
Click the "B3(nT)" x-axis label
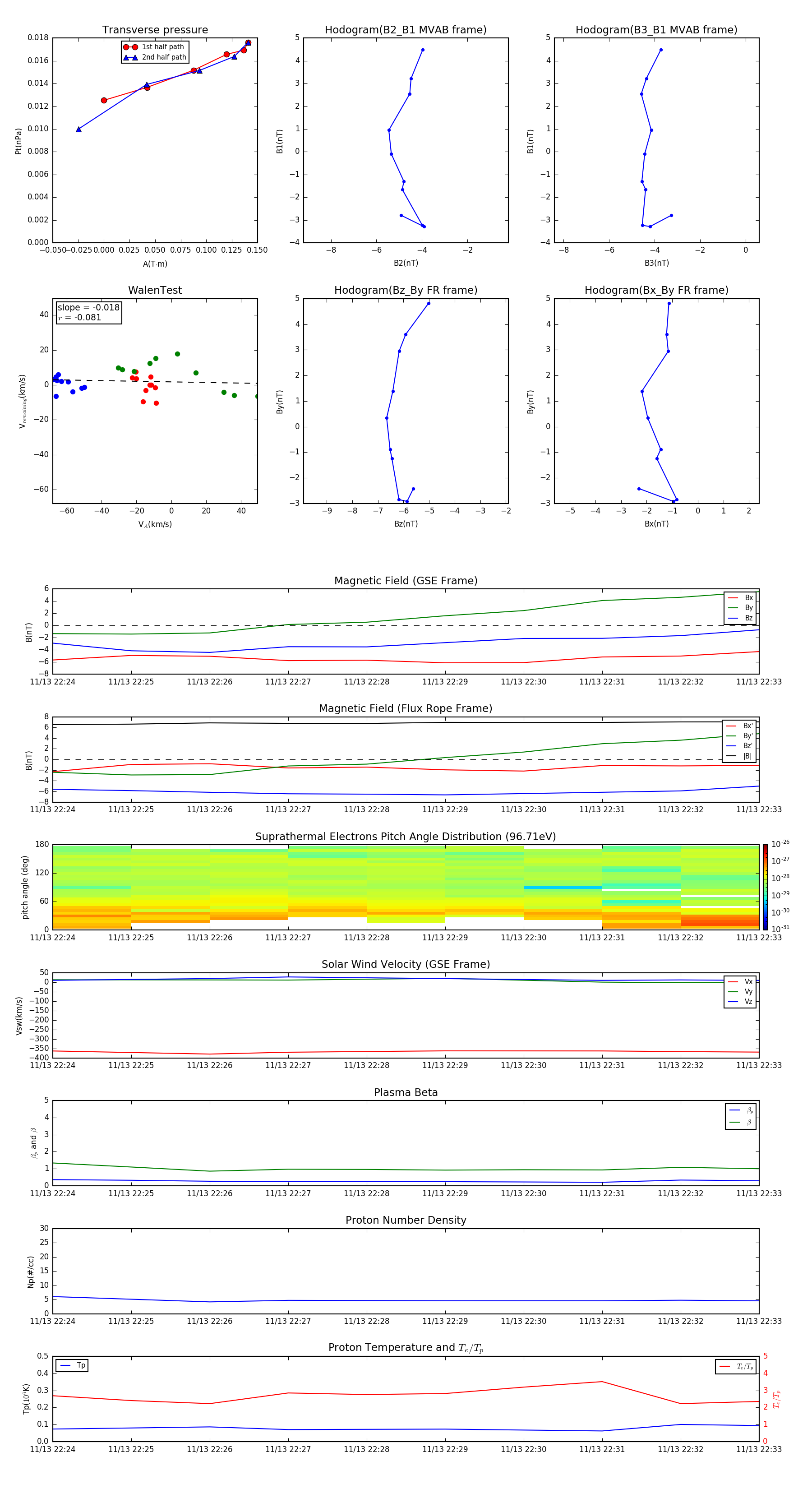[x=656, y=263]
